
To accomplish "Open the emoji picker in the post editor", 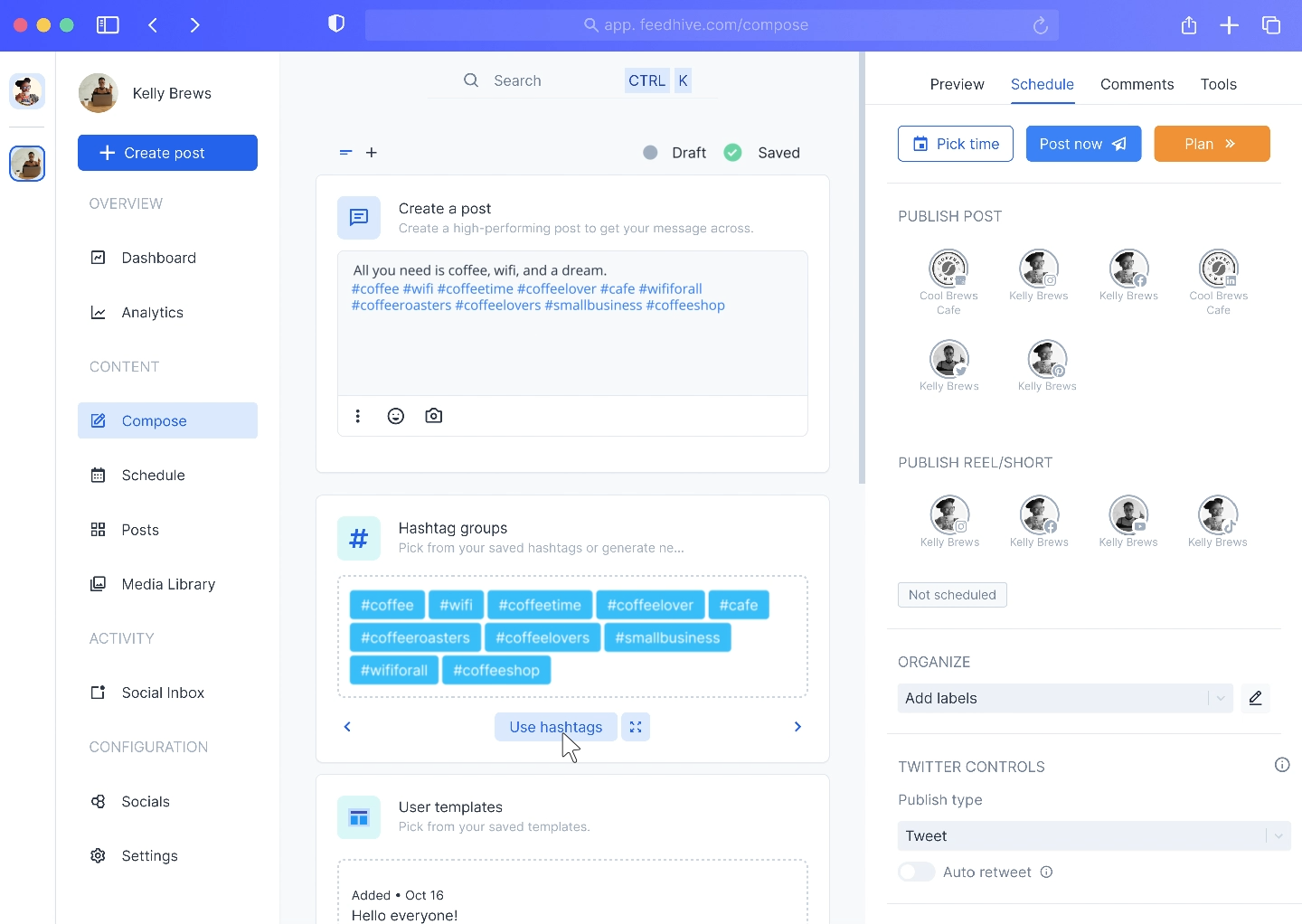I will tap(396, 416).
